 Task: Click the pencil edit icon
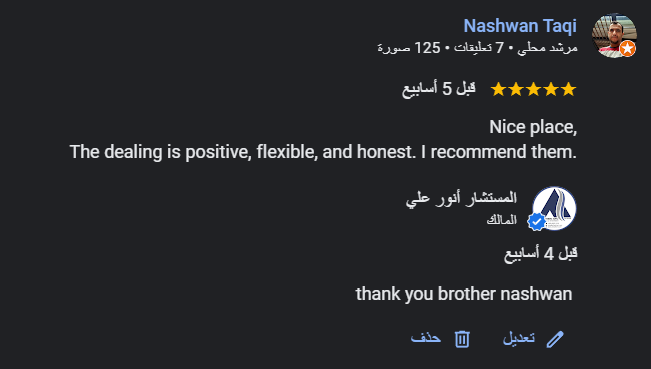(555, 339)
